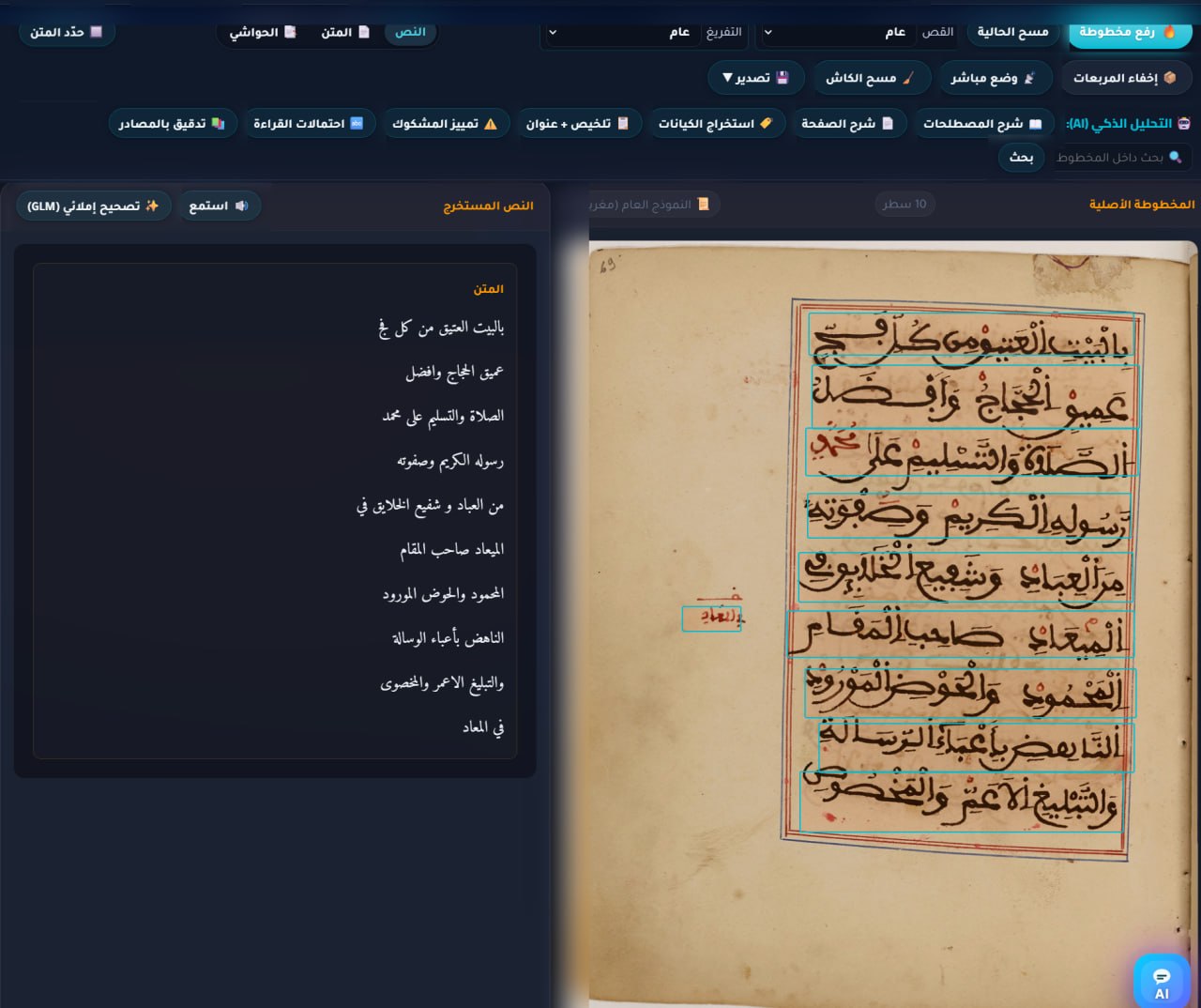Click the المتن heading in extracted text
The image size is (1201, 1008).
[489, 289]
